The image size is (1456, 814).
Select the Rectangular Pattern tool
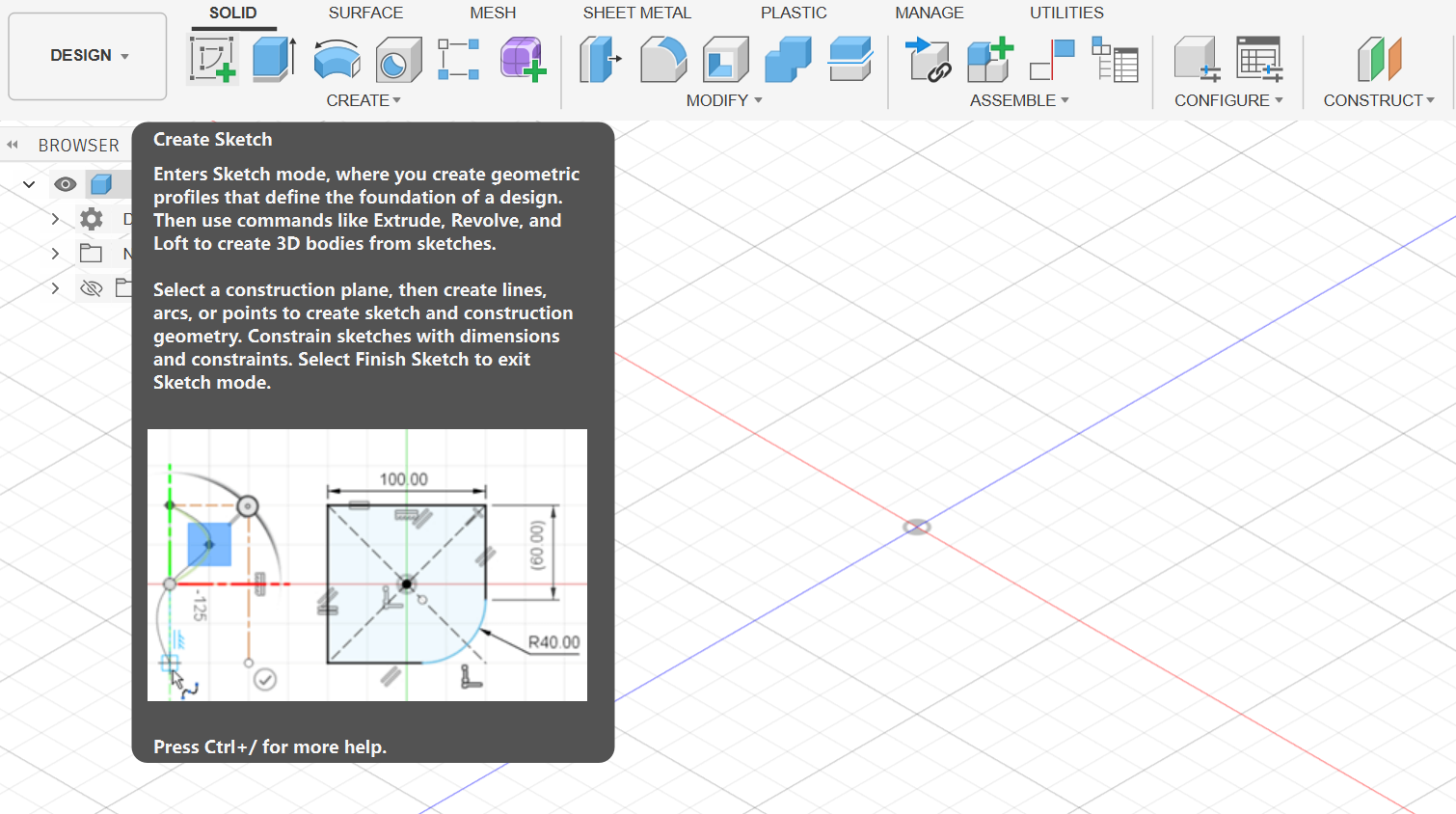[x=459, y=59]
